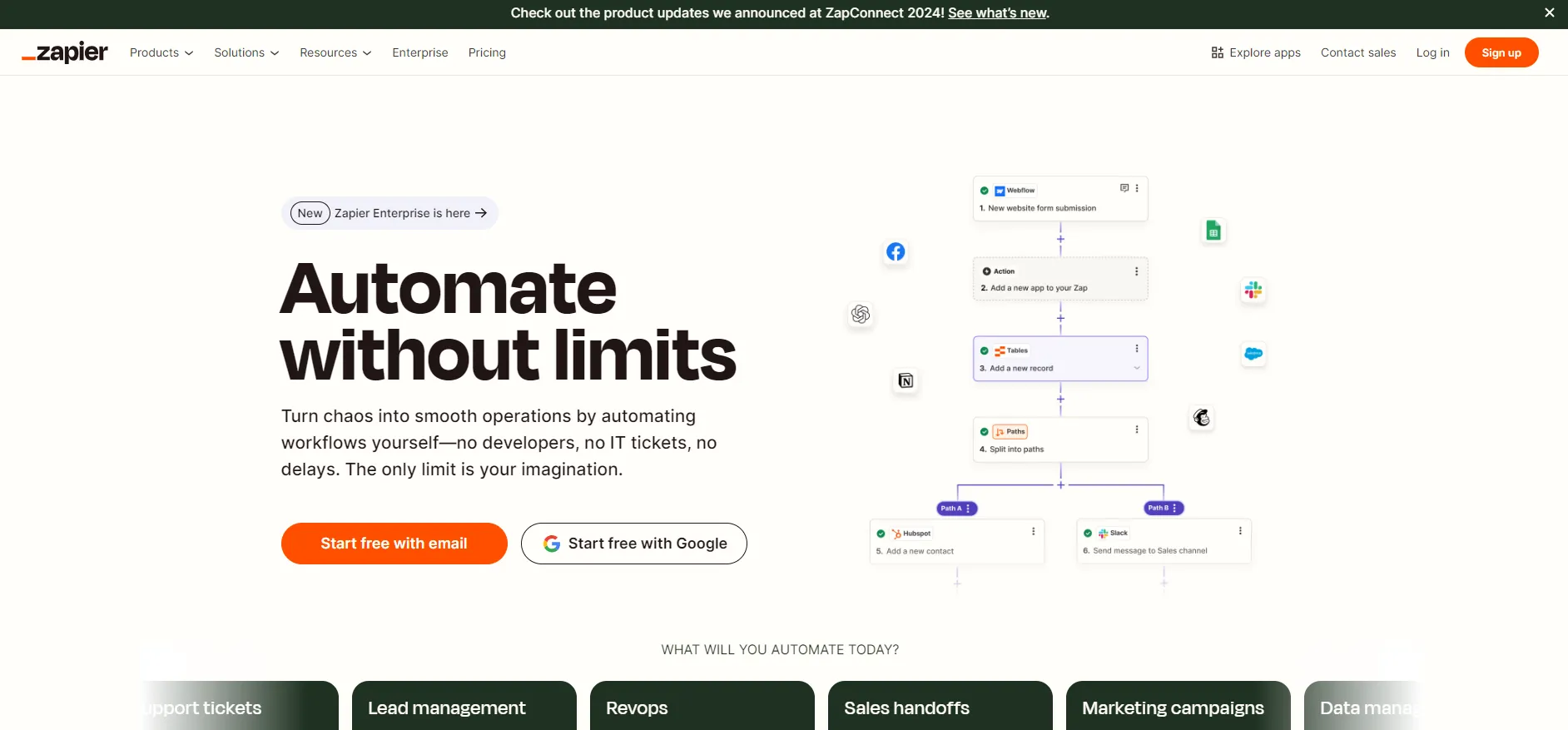The width and height of the screenshot is (1568, 730).
Task: Select the Marketing campaigns tab
Action: 1178,706
